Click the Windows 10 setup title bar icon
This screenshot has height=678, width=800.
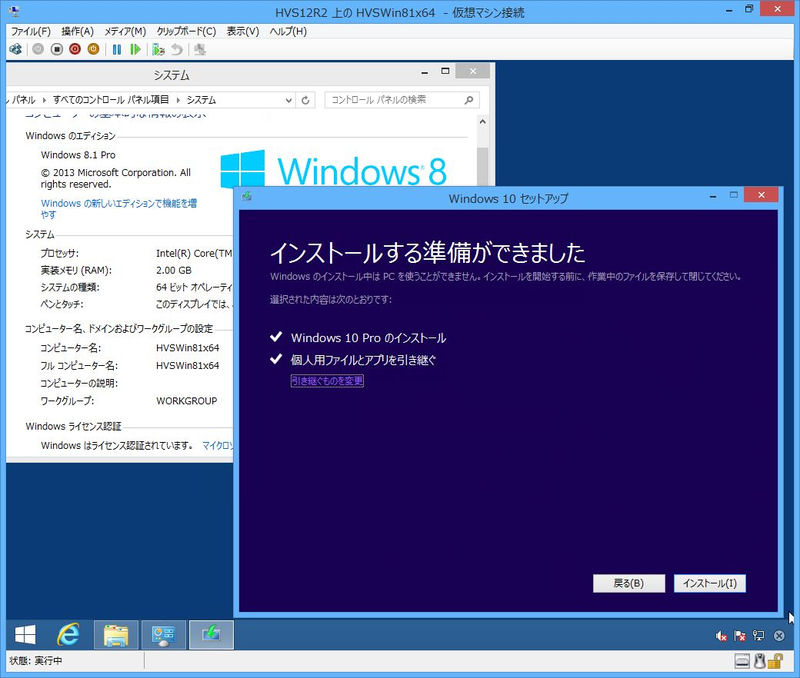coord(247,196)
